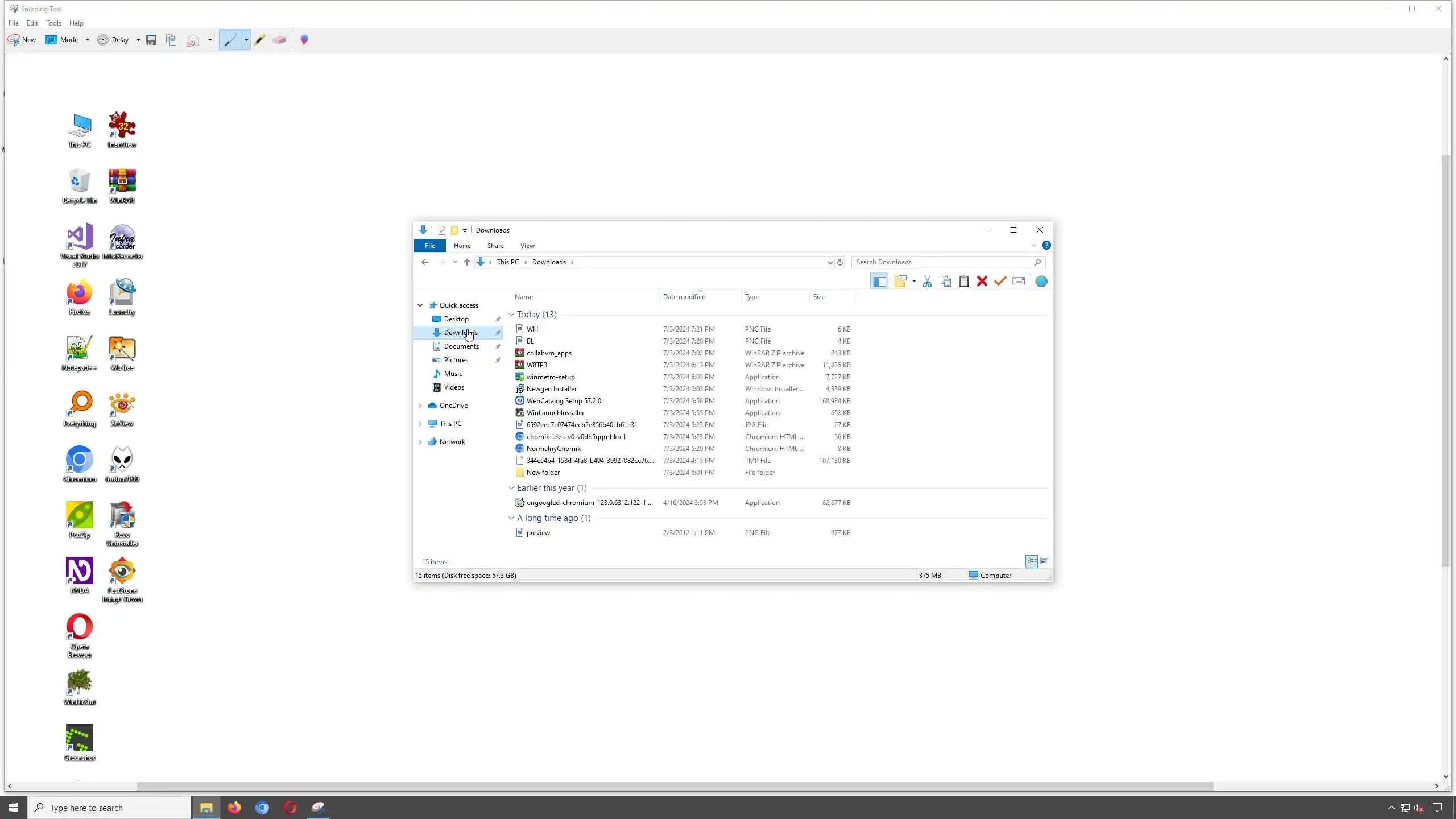Click the Send Snip envelope icon

[x=193, y=40]
